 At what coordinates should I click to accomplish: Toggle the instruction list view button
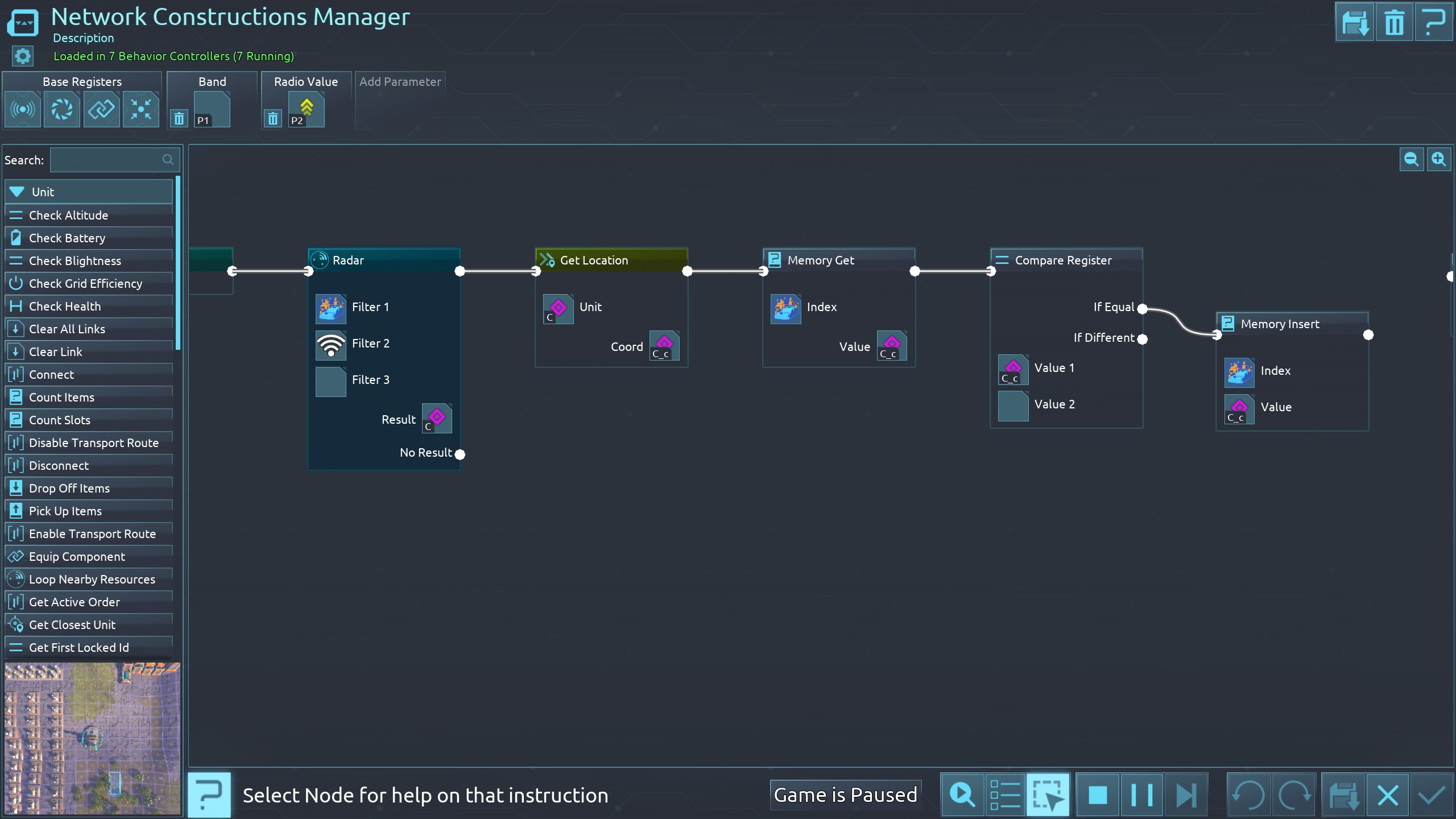pyautogui.click(x=1004, y=795)
